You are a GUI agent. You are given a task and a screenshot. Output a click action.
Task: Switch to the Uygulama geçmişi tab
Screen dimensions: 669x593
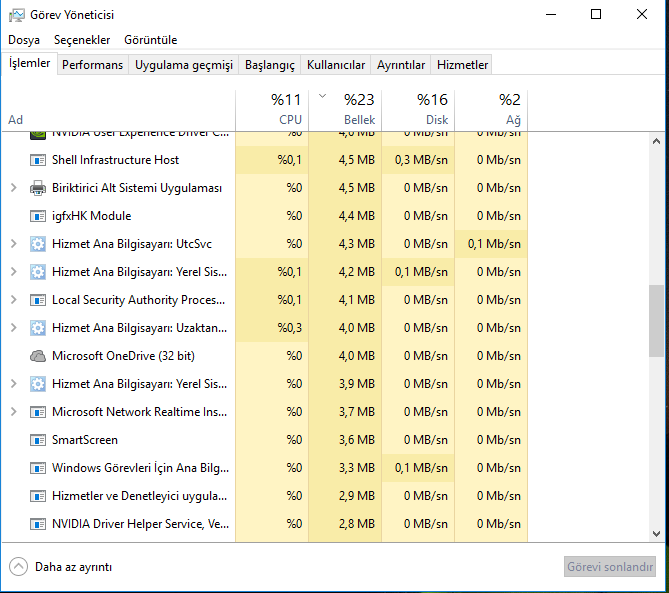[x=184, y=65]
